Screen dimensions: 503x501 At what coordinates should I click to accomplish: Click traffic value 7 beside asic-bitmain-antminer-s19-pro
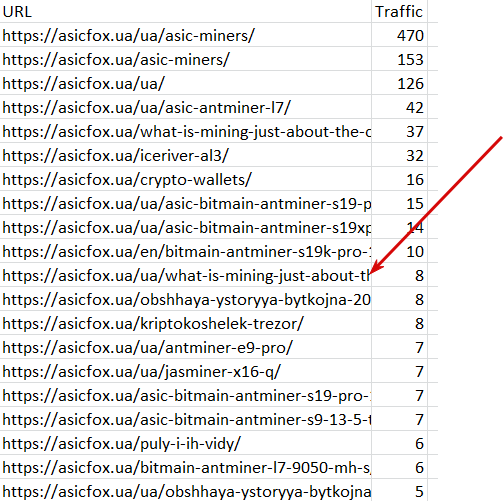click(399, 395)
